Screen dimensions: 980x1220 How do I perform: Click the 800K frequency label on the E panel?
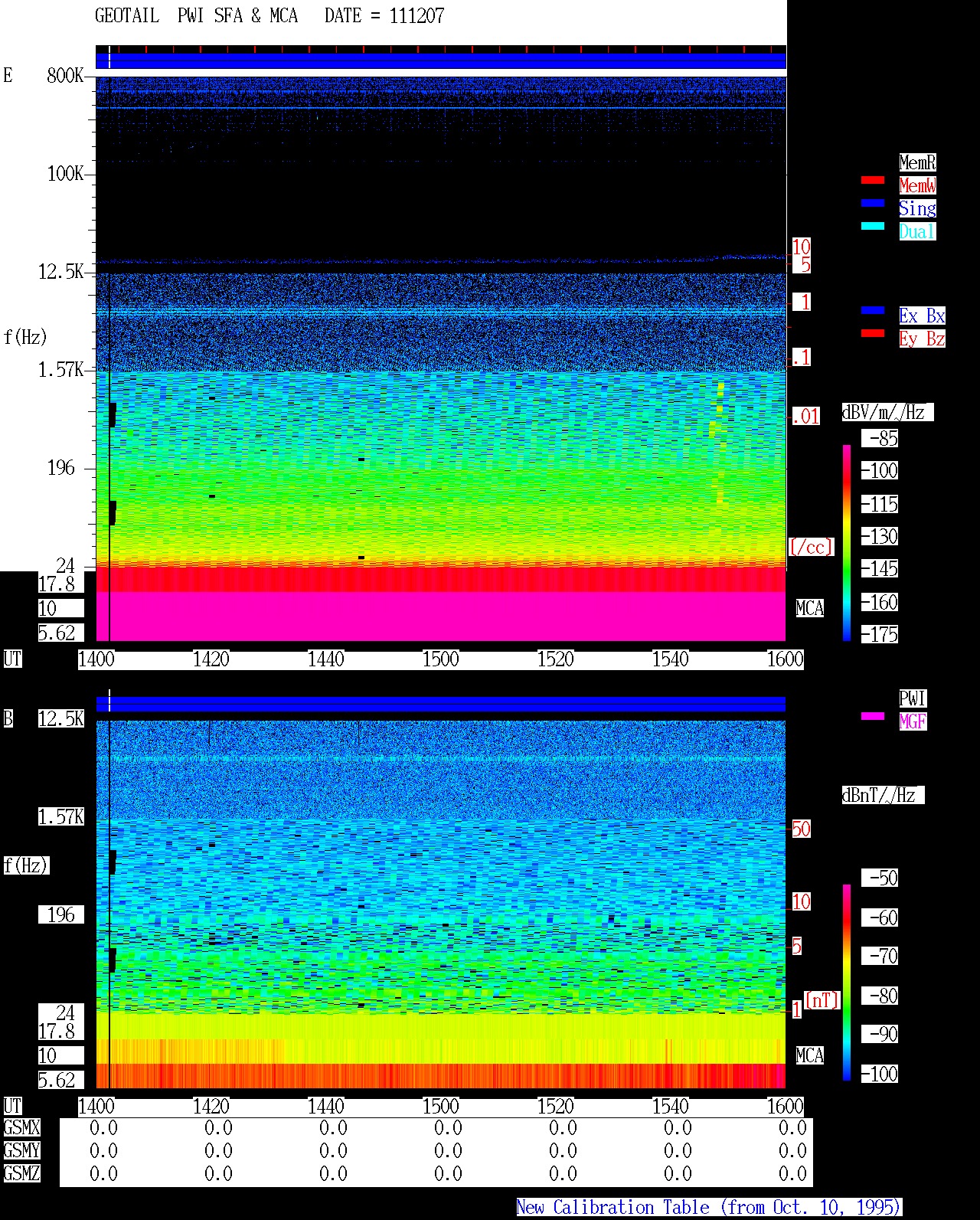(65, 76)
